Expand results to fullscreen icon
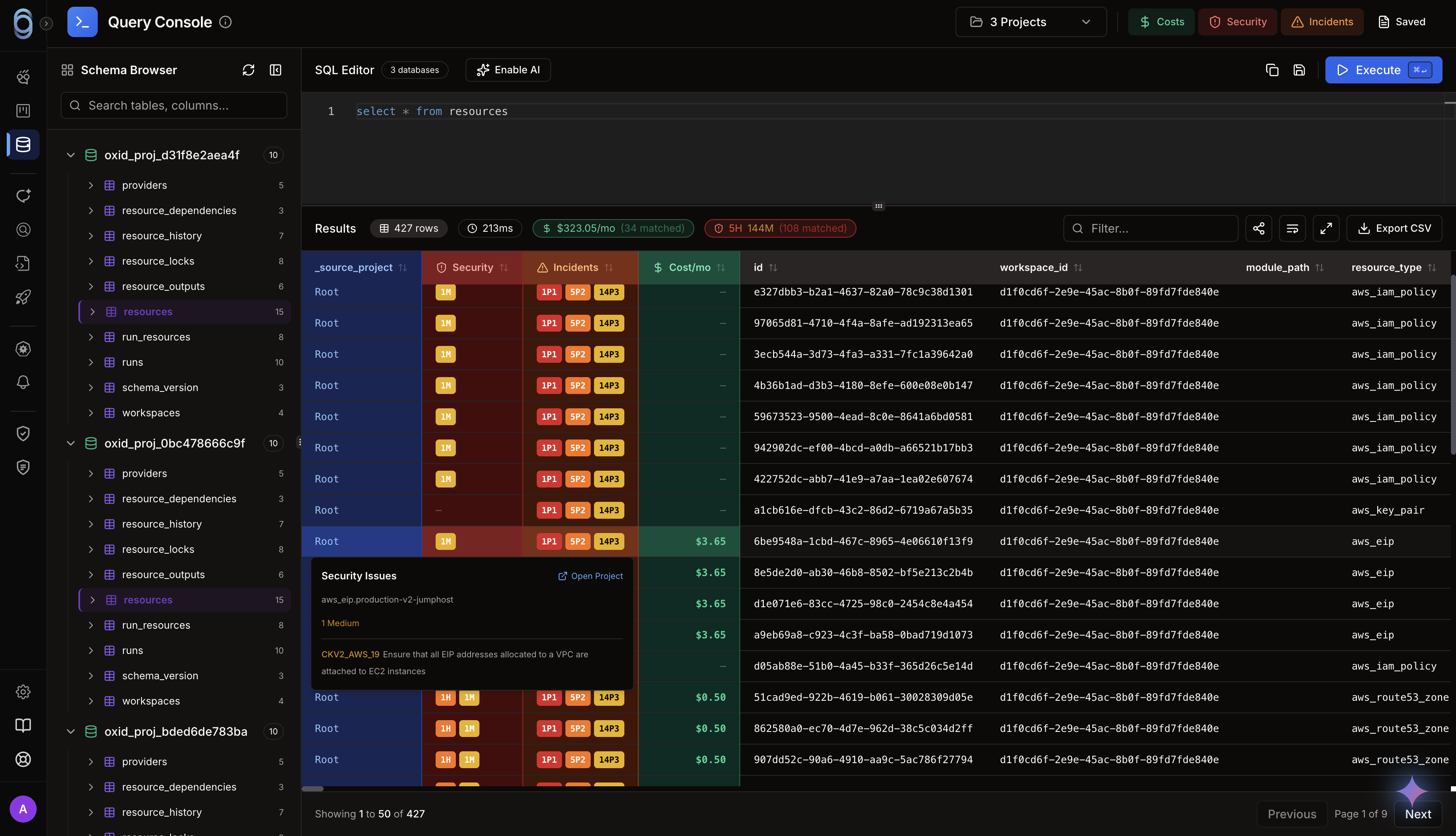Viewport: 1456px width, 836px height. click(1326, 228)
